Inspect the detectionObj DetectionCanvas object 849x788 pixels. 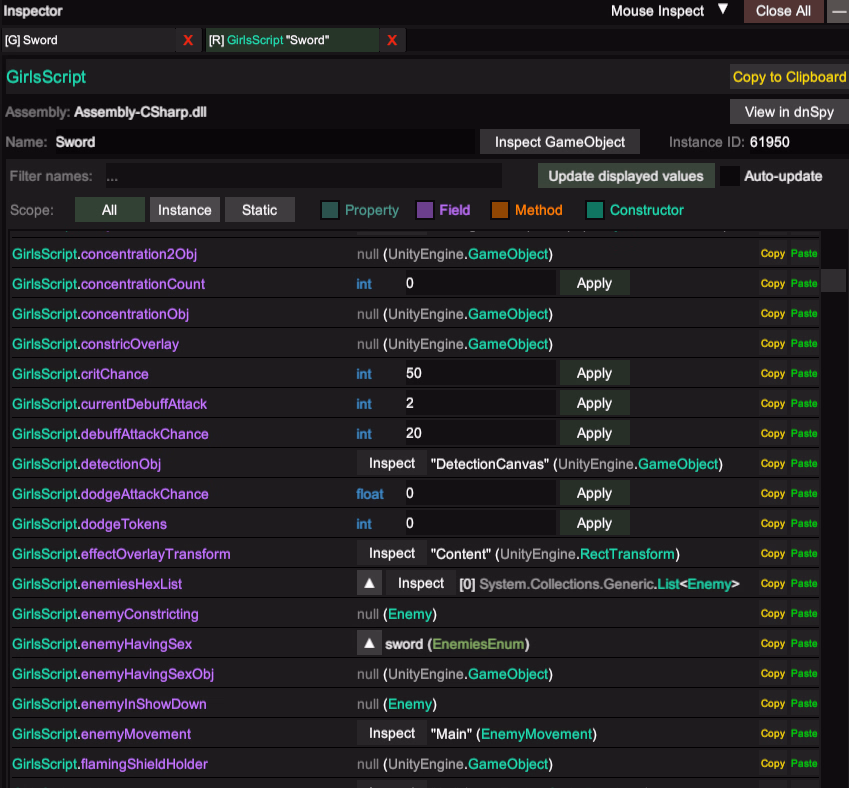[x=391, y=463]
